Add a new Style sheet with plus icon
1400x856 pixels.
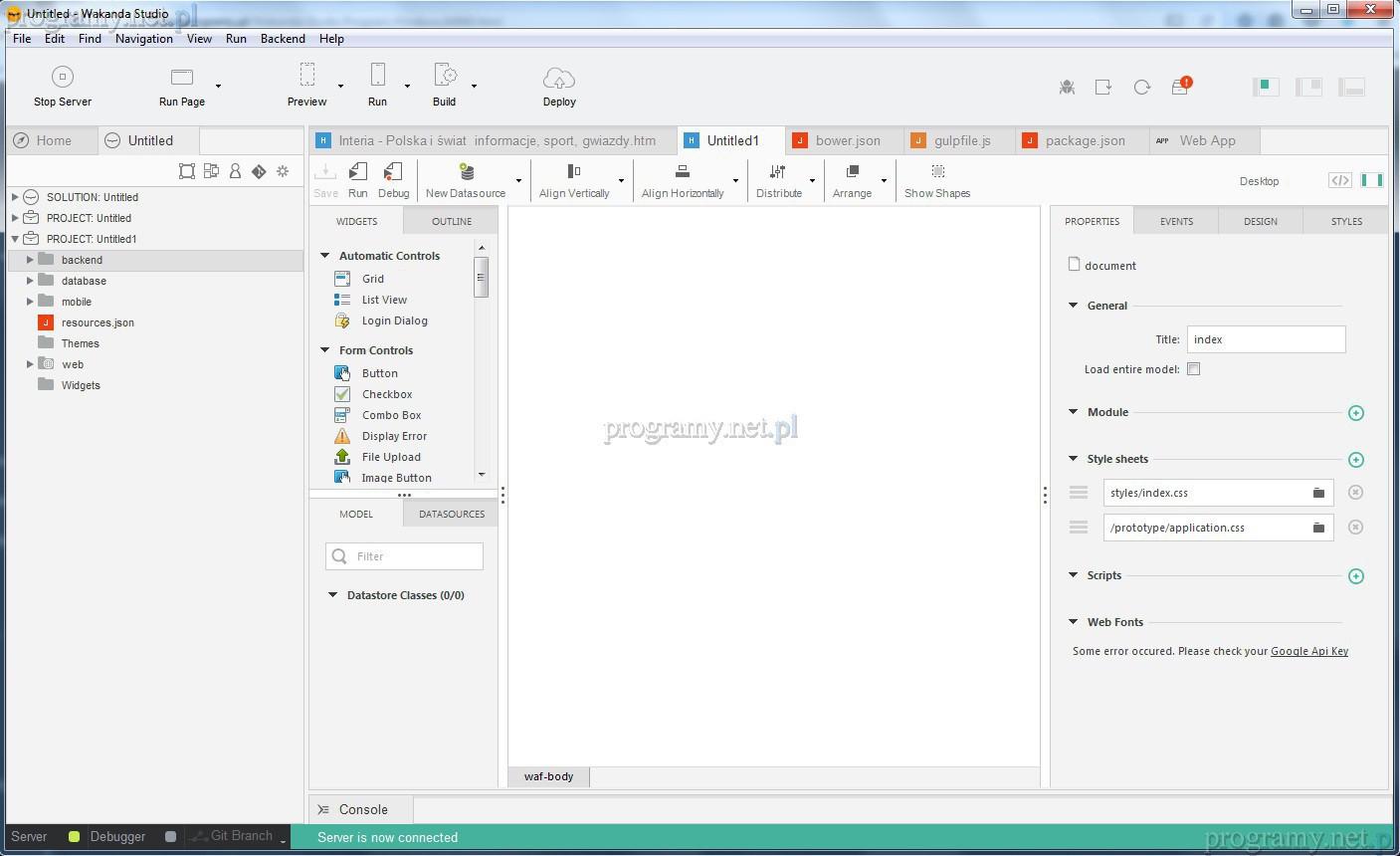[1355, 460]
